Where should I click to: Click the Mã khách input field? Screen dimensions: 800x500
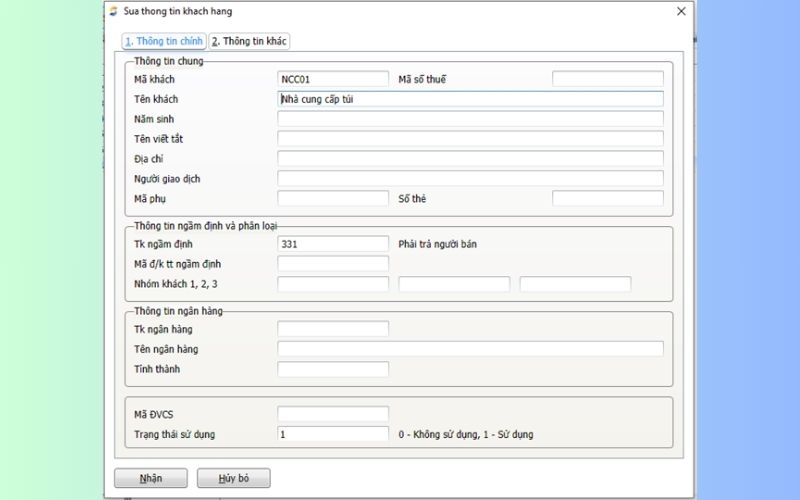click(x=333, y=79)
